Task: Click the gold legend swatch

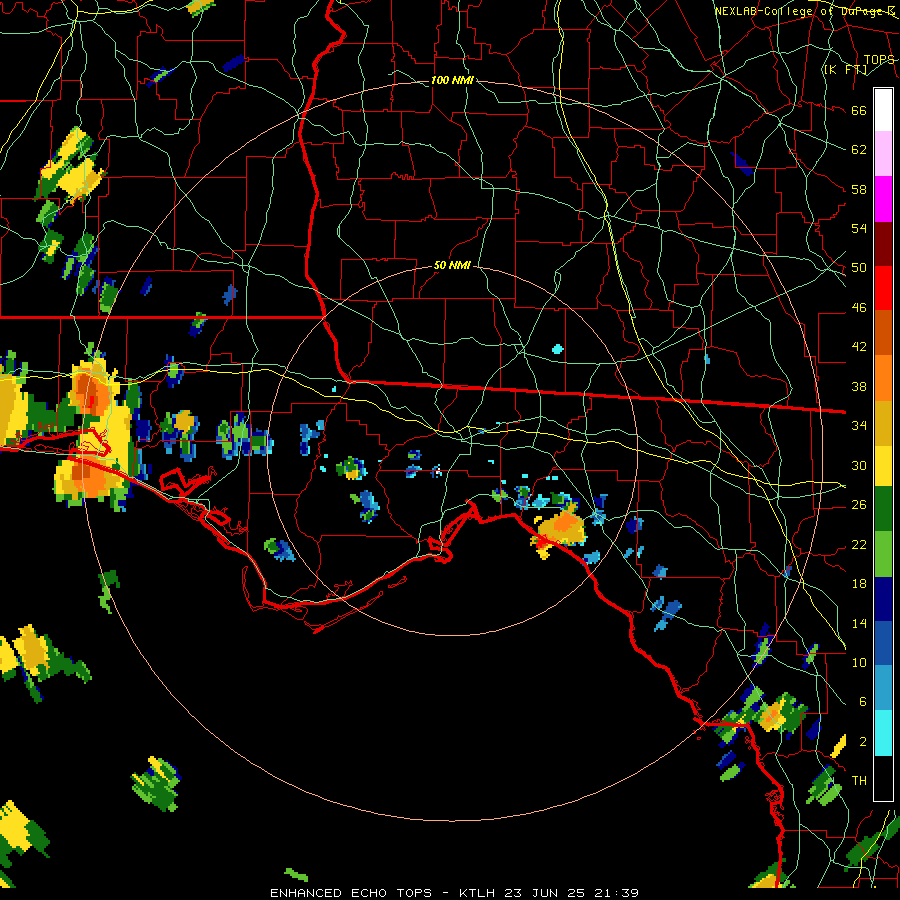Action: click(883, 422)
